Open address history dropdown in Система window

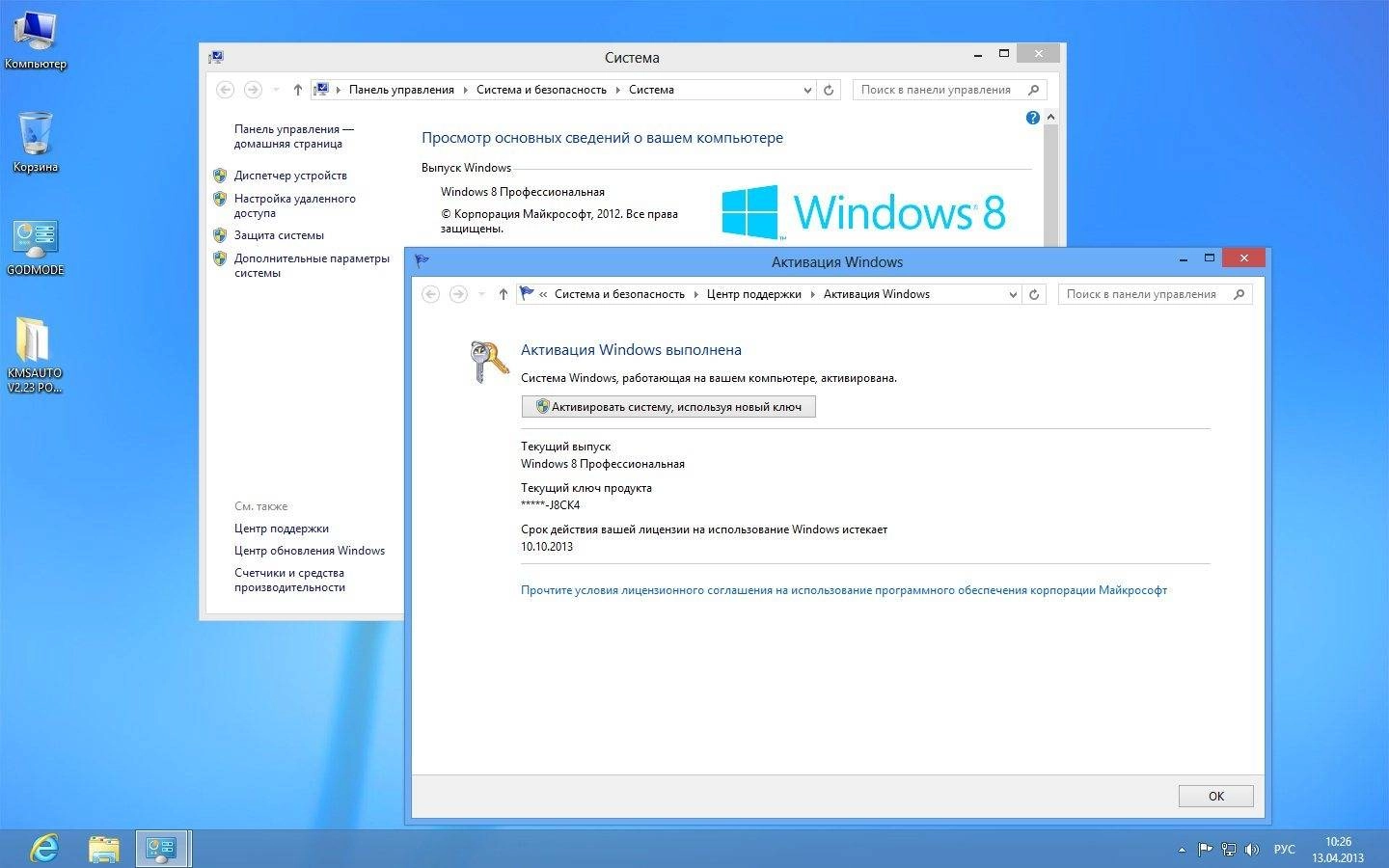pos(807,90)
